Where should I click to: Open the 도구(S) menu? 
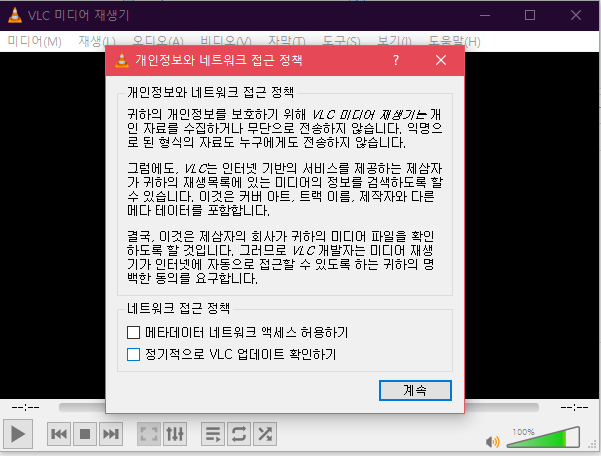tap(341, 41)
